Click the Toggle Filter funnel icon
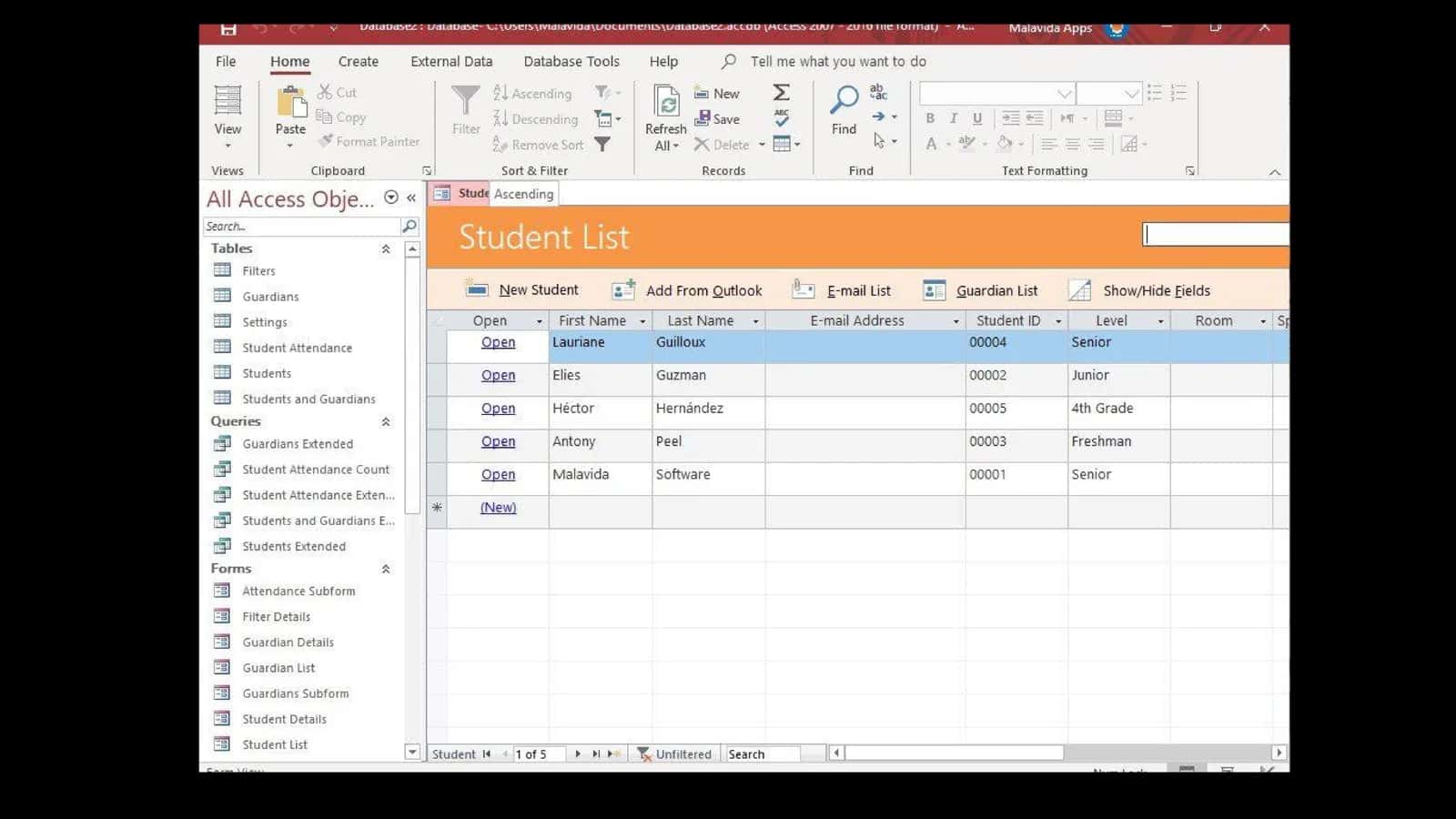Image resolution: width=1456 pixels, height=819 pixels. tap(602, 144)
